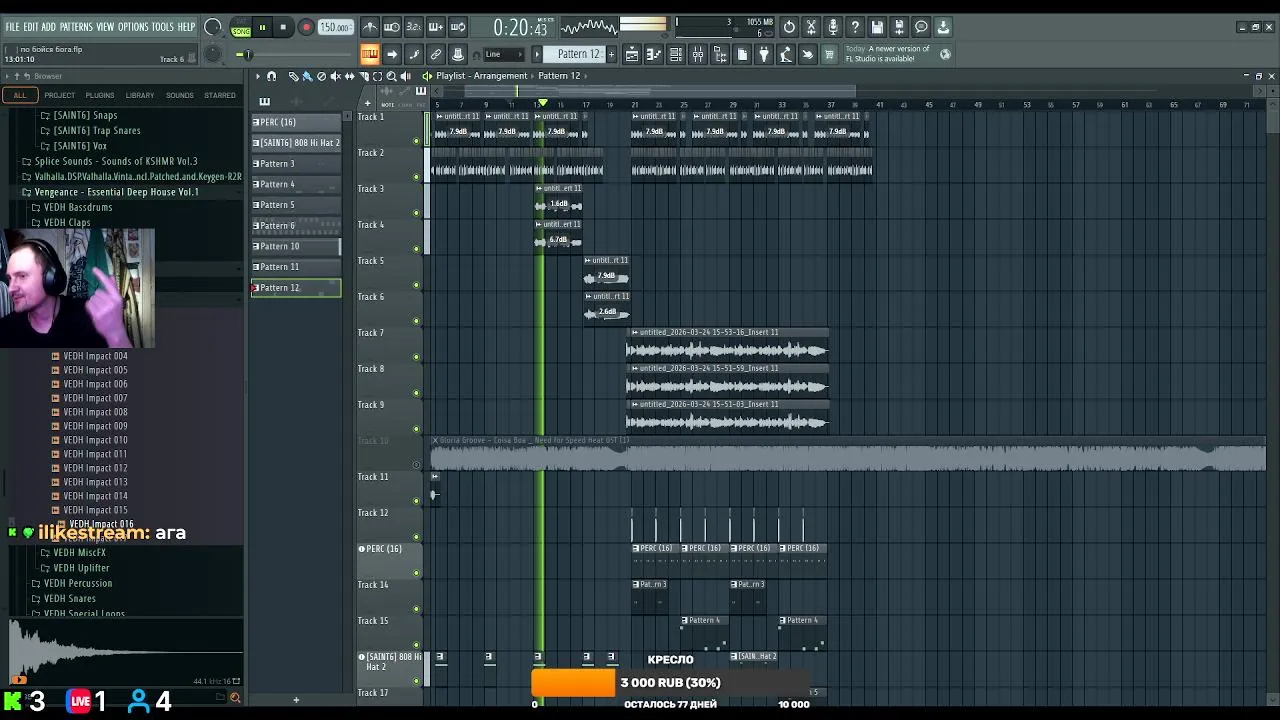The width and height of the screenshot is (1280, 720).
Task: Select Pattern 3 in the pattern list
Action: [296, 164]
